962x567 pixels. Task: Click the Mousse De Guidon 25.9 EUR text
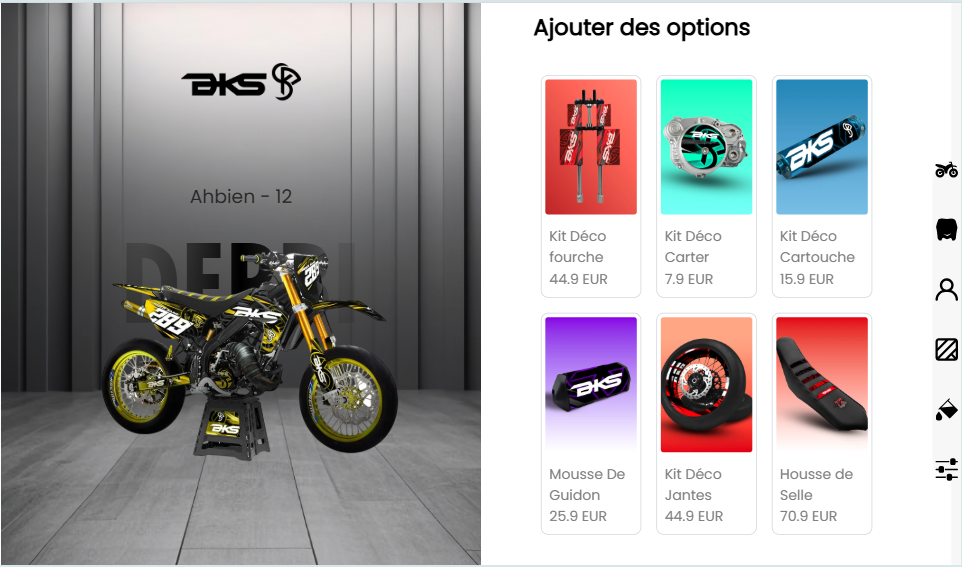tap(577, 517)
